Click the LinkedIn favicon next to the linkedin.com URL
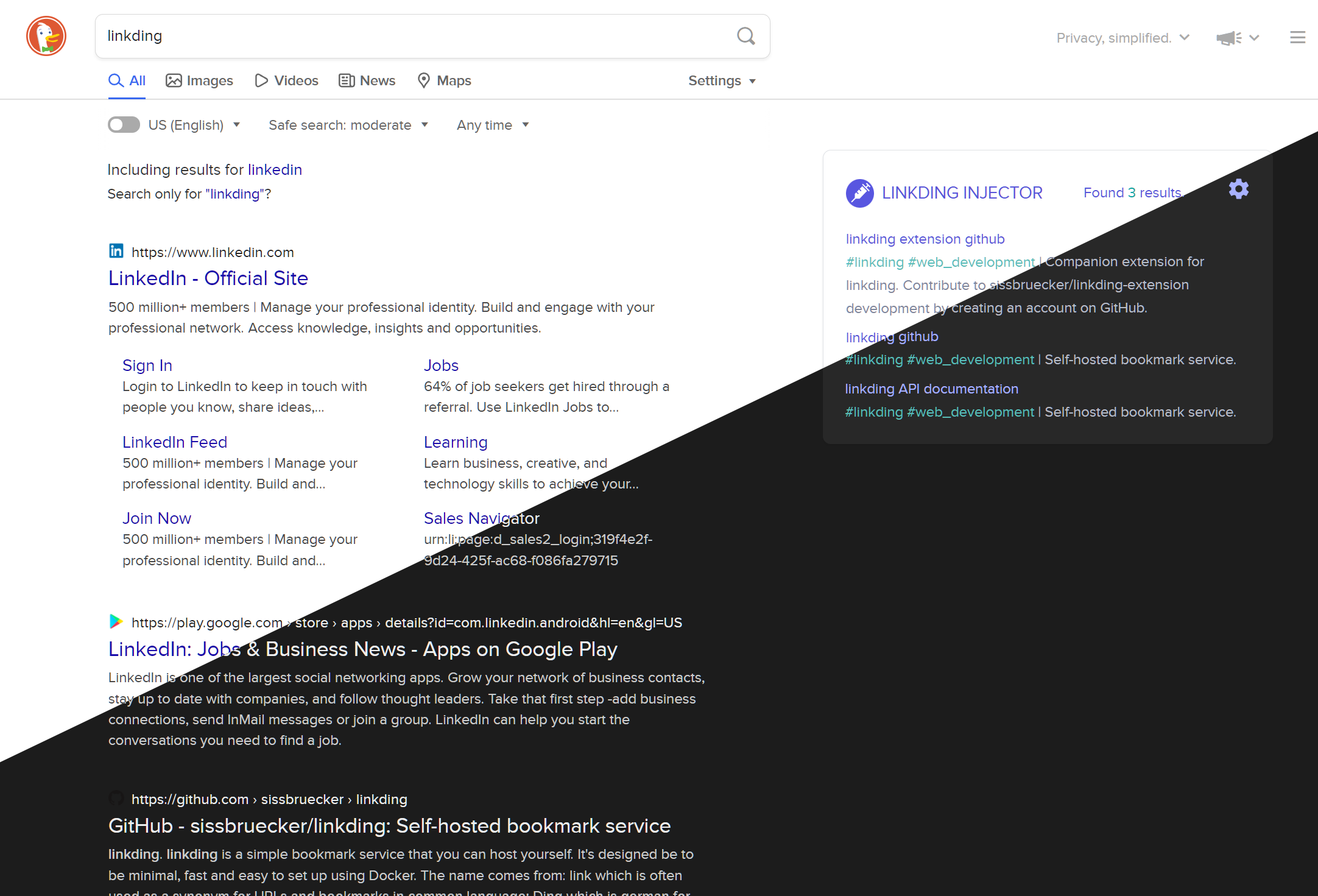The width and height of the screenshot is (1318, 896). (116, 251)
